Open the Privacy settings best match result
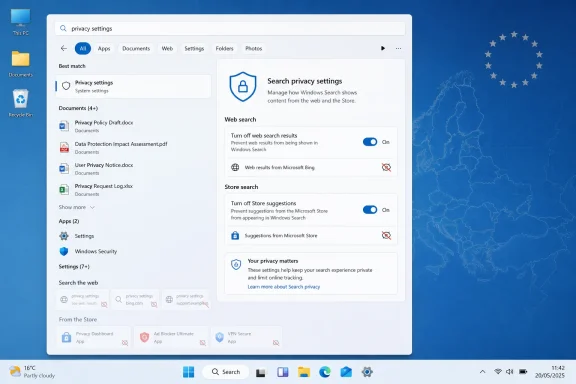This screenshot has height=384, width=576. [133, 86]
